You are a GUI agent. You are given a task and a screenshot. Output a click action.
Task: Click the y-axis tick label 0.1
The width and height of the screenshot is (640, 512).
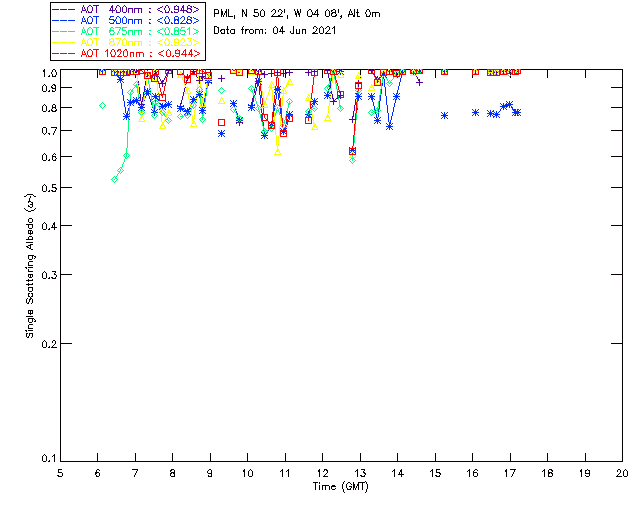(x=45, y=459)
